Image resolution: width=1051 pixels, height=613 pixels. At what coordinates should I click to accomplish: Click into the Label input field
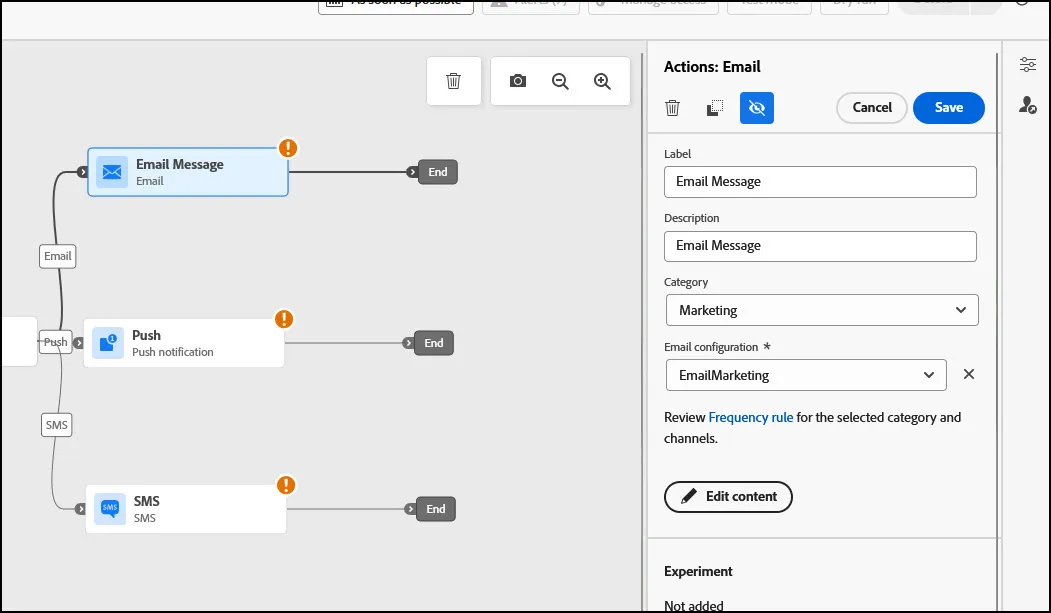820,182
